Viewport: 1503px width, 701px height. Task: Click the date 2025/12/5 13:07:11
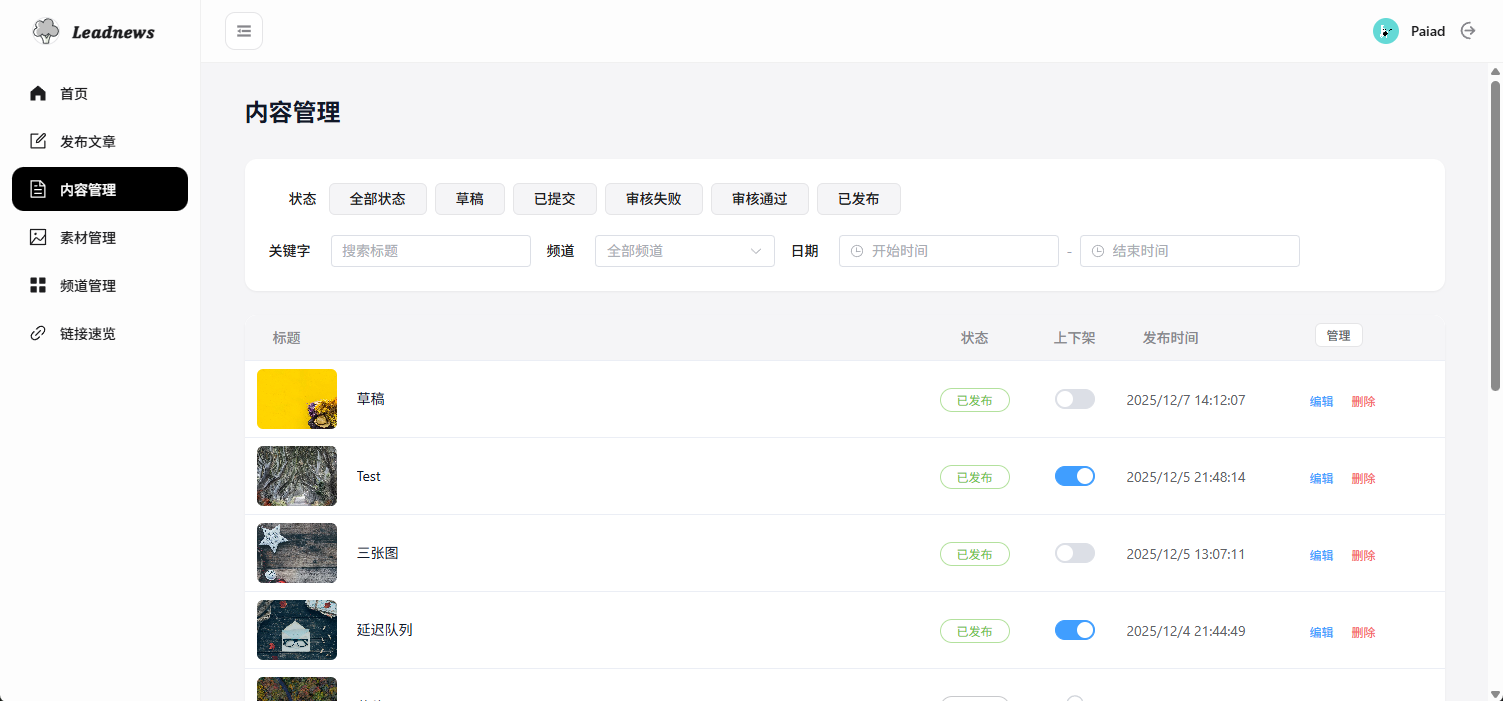tap(1186, 554)
